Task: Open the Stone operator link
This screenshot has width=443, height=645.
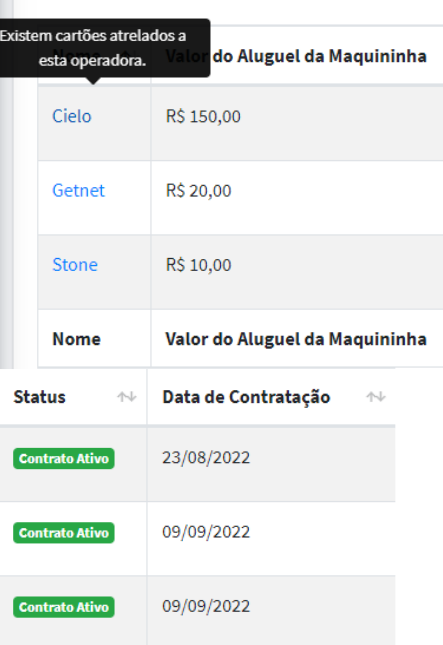Action: (75, 265)
